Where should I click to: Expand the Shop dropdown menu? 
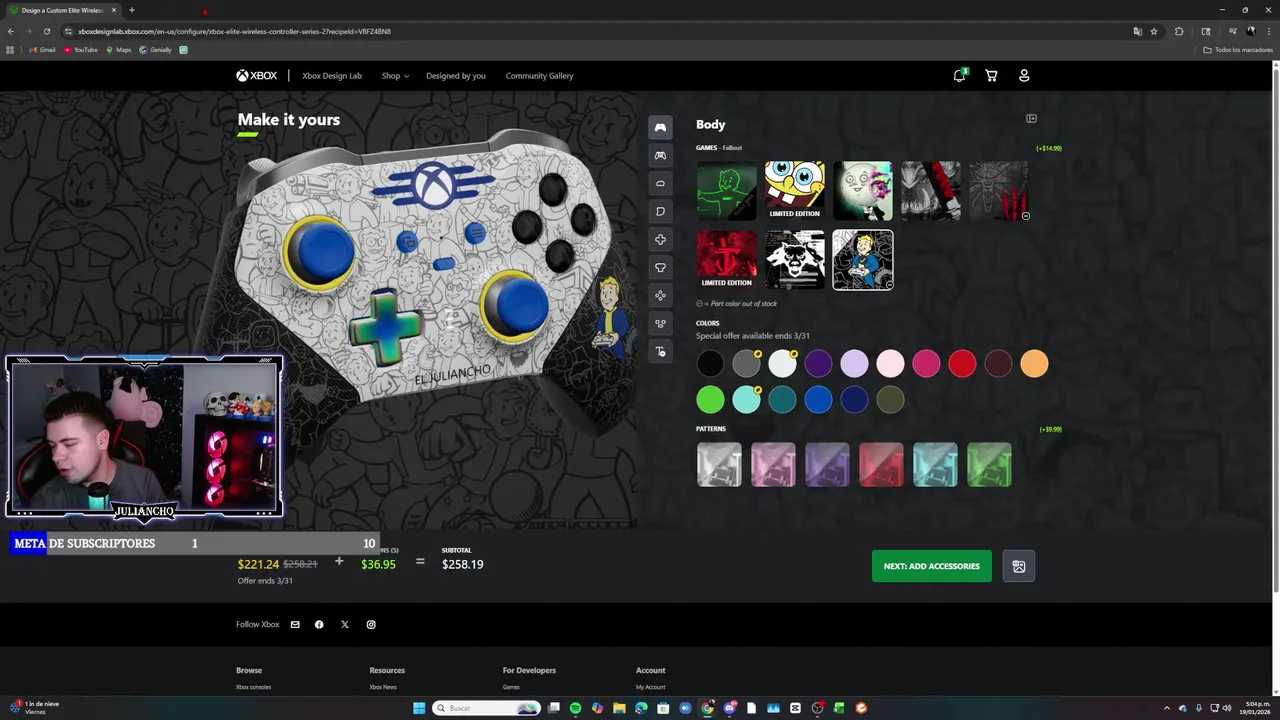tap(395, 76)
